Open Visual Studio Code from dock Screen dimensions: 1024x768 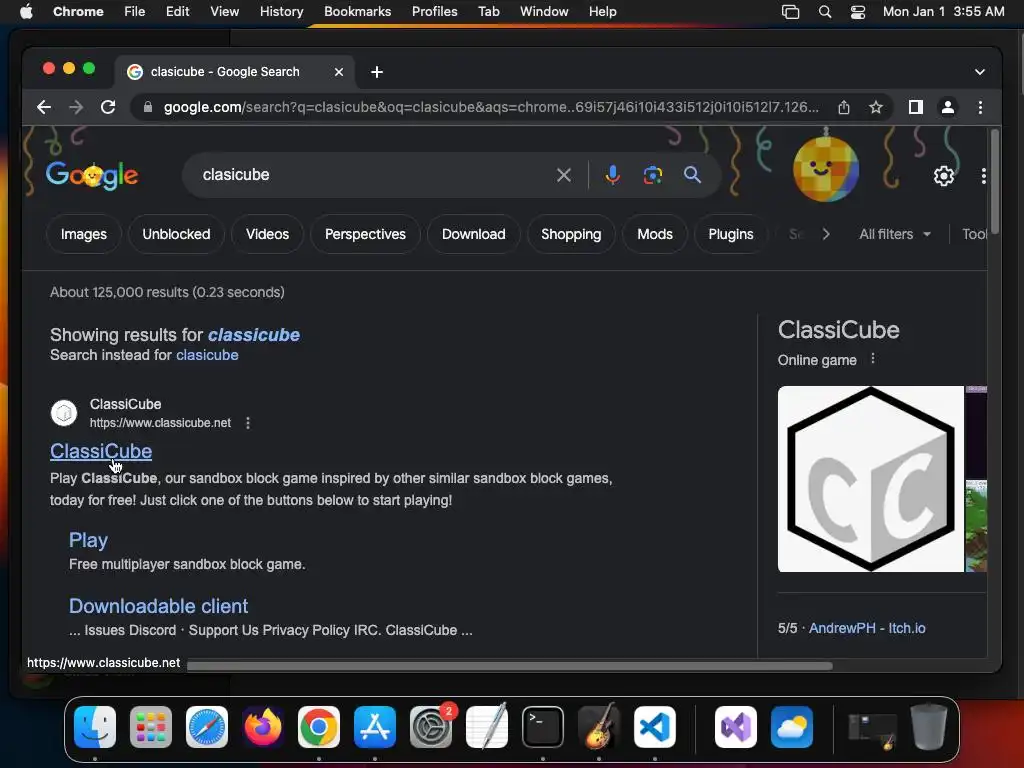coord(654,727)
